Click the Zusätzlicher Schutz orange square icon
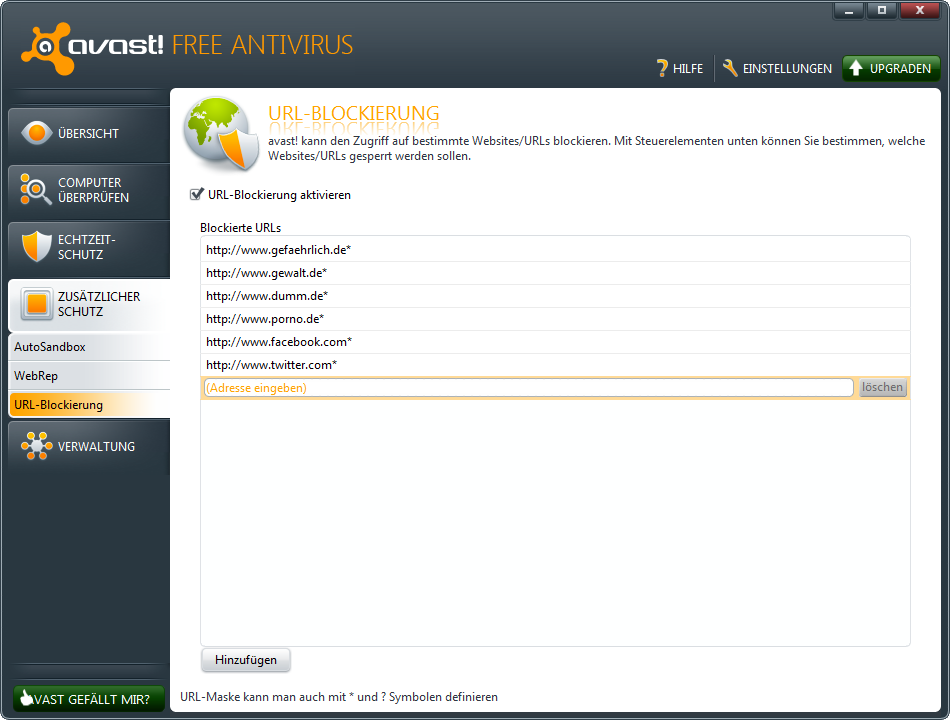The image size is (950, 720). pyautogui.click(x=37, y=304)
